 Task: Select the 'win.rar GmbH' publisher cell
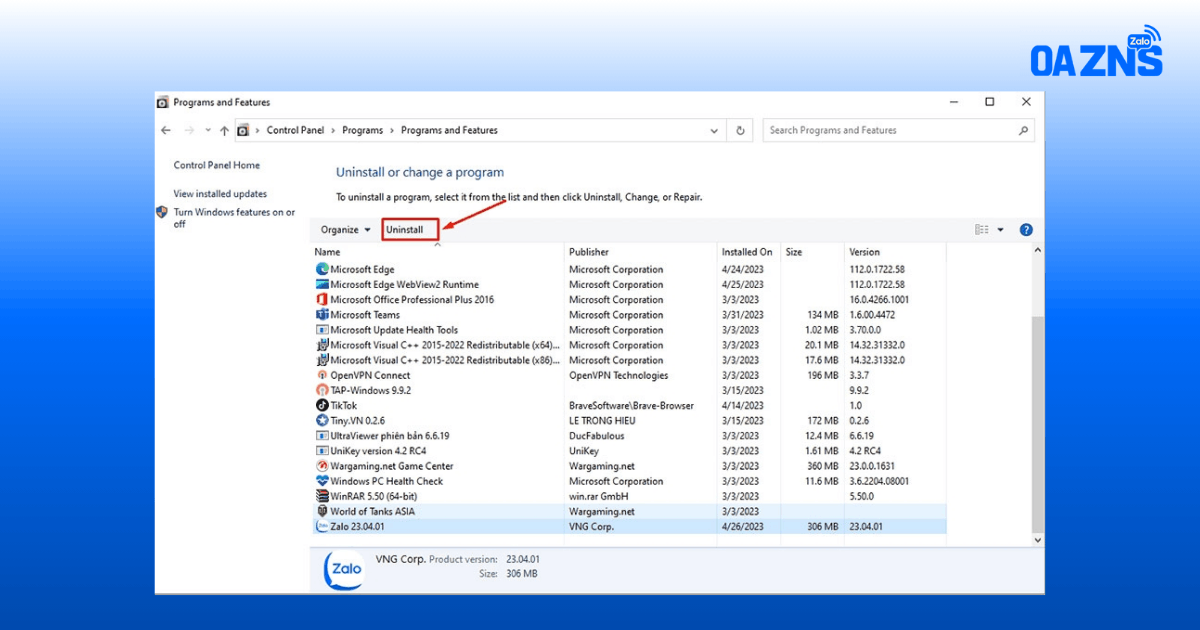(598, 496)
